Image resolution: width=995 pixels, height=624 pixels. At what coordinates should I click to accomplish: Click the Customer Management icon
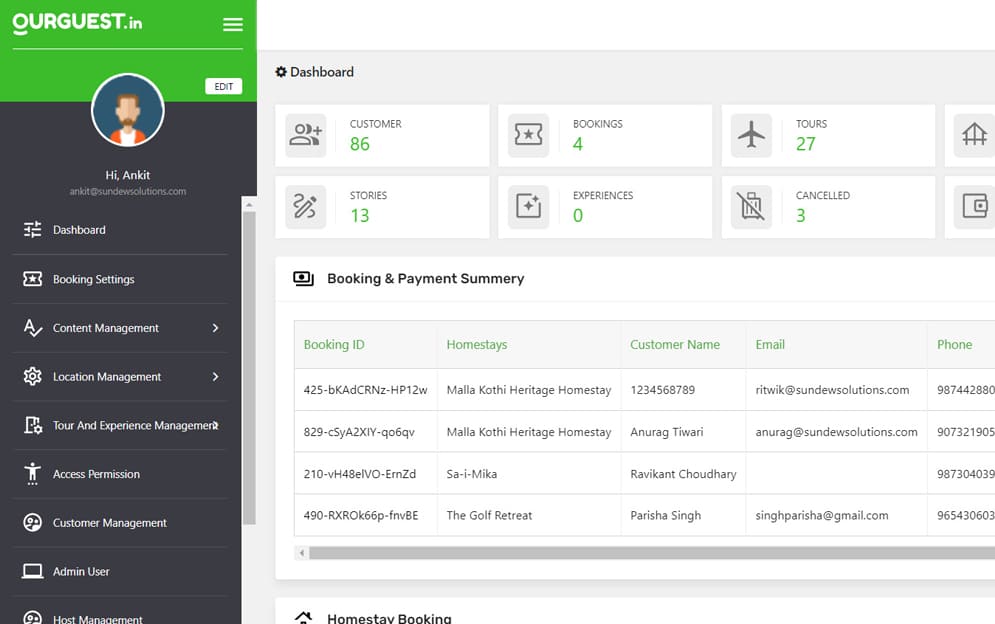click(32, 522)
